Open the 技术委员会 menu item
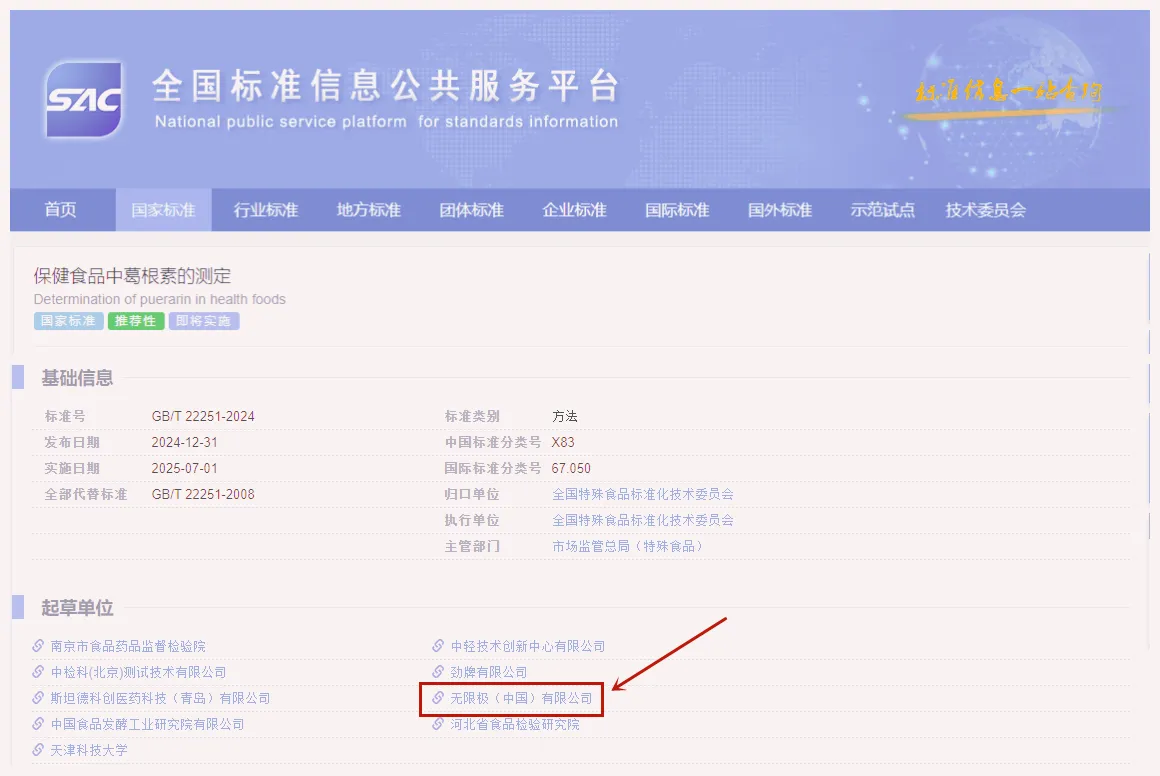Image resolution: width=1160 pixels, height=776 pixels. [x=985, y=210]
